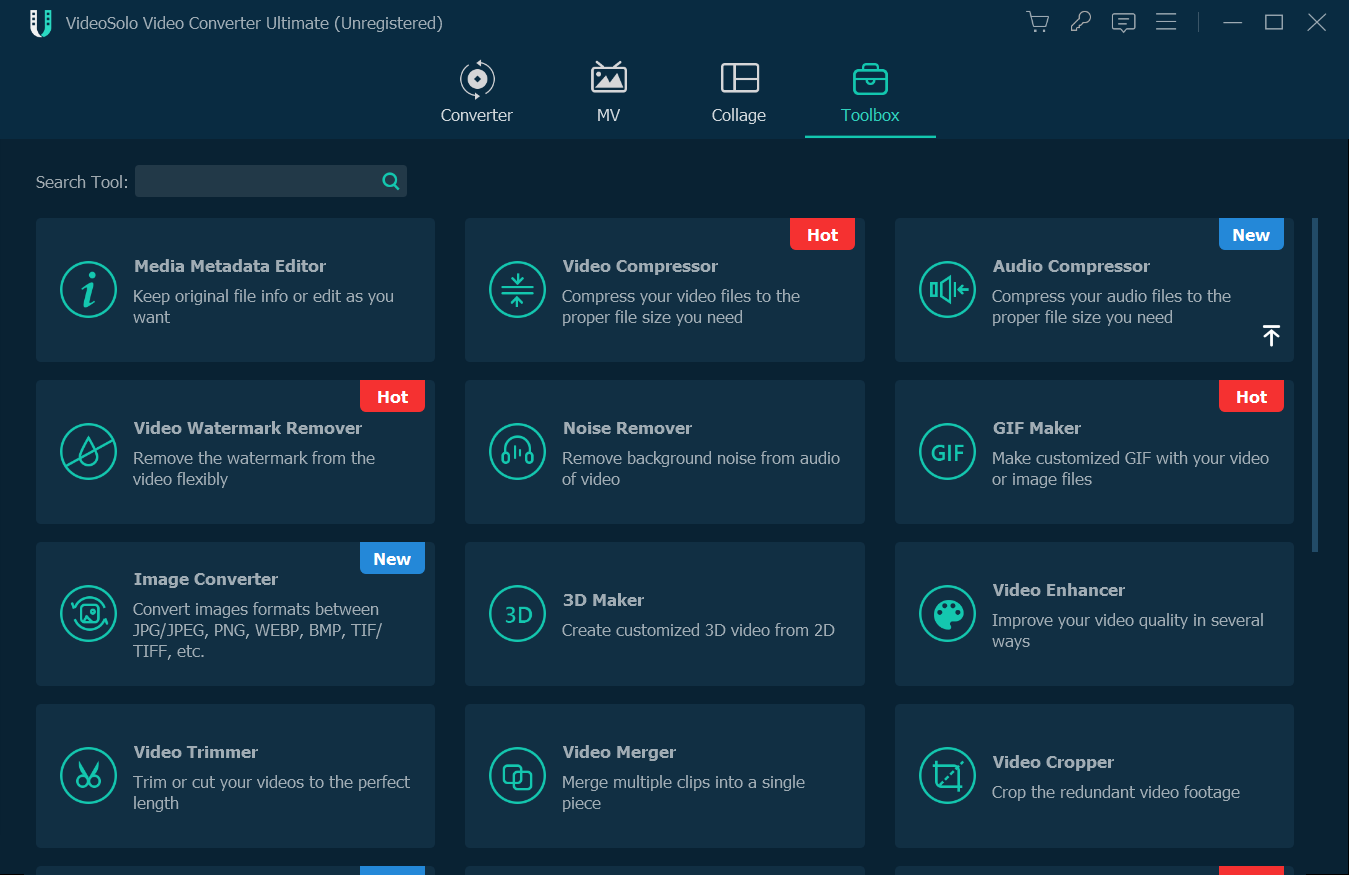Screen dimensions: 1349x875
Task: Click the Video Enhancer palette icon
Action: point(948,614)
